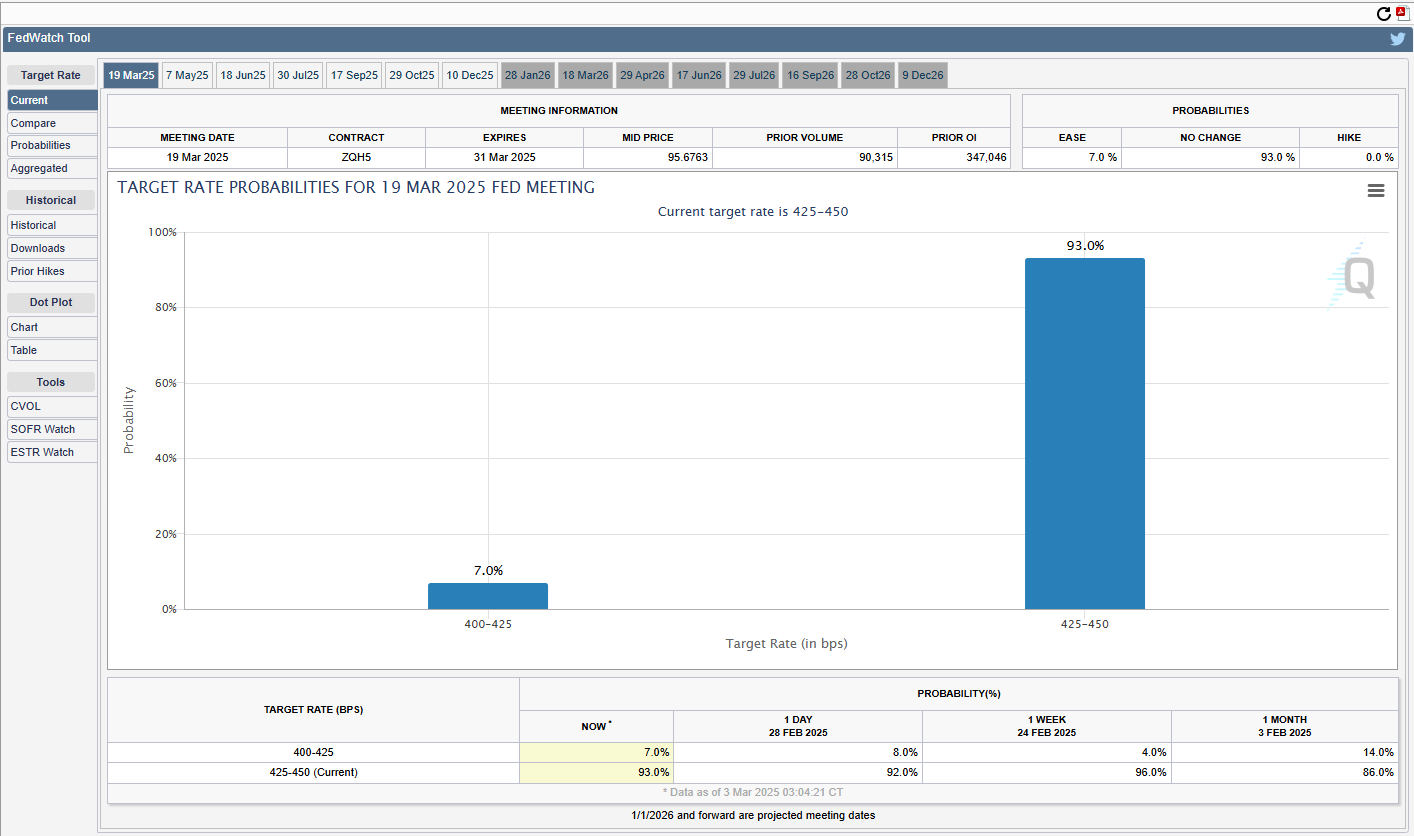Image resolution: width=1414 pixels, height=836 pixels.
Task: Open the Dot Plot Chart item
Action: click(52, 327)
